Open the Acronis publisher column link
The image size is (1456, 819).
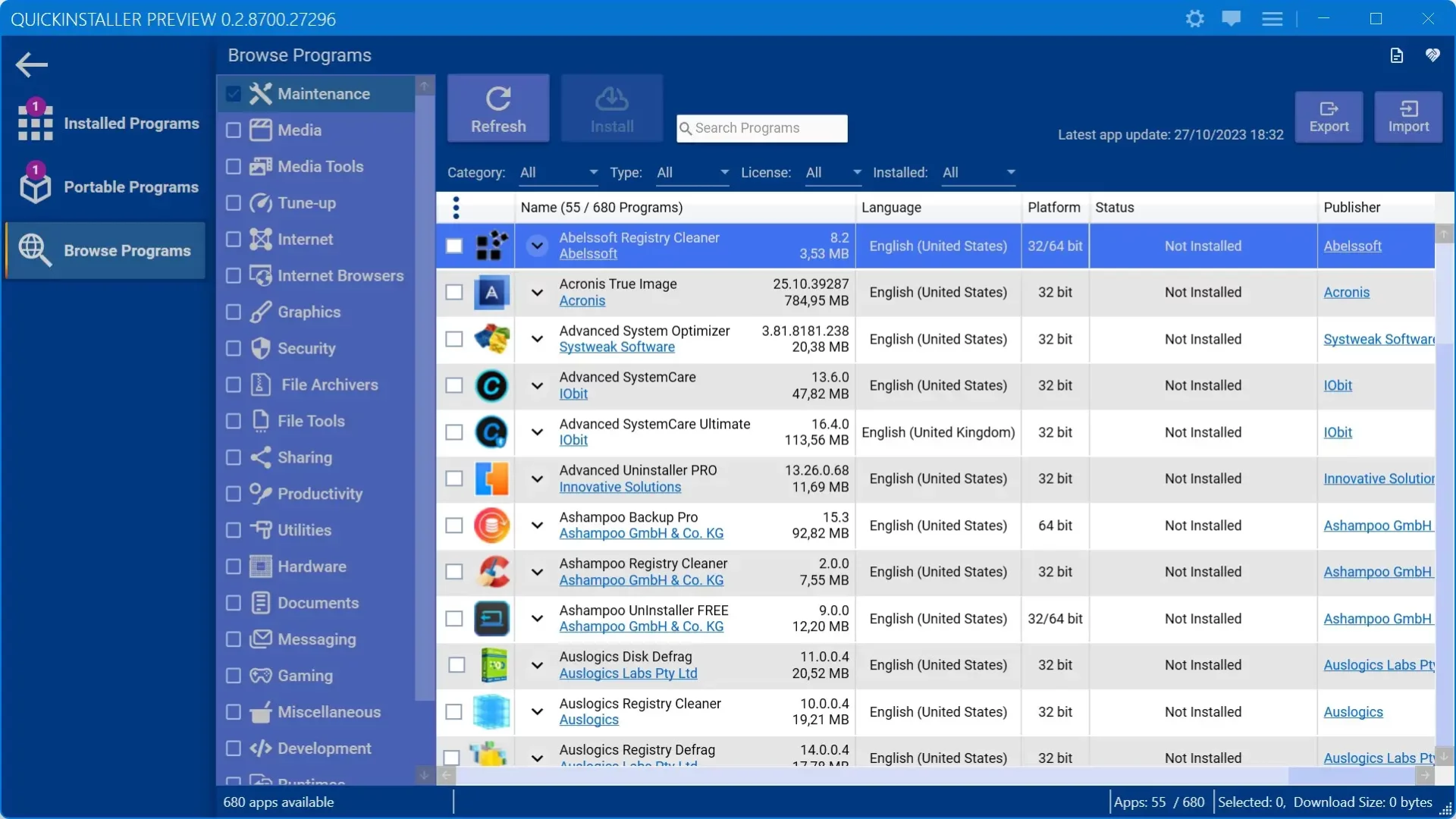click(1346, 293)
